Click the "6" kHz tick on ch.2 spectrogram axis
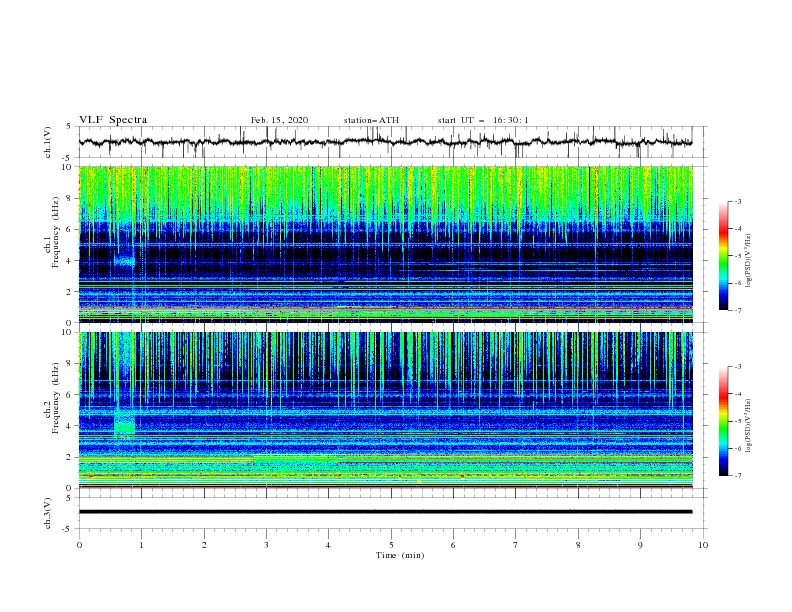 (70, 394)
